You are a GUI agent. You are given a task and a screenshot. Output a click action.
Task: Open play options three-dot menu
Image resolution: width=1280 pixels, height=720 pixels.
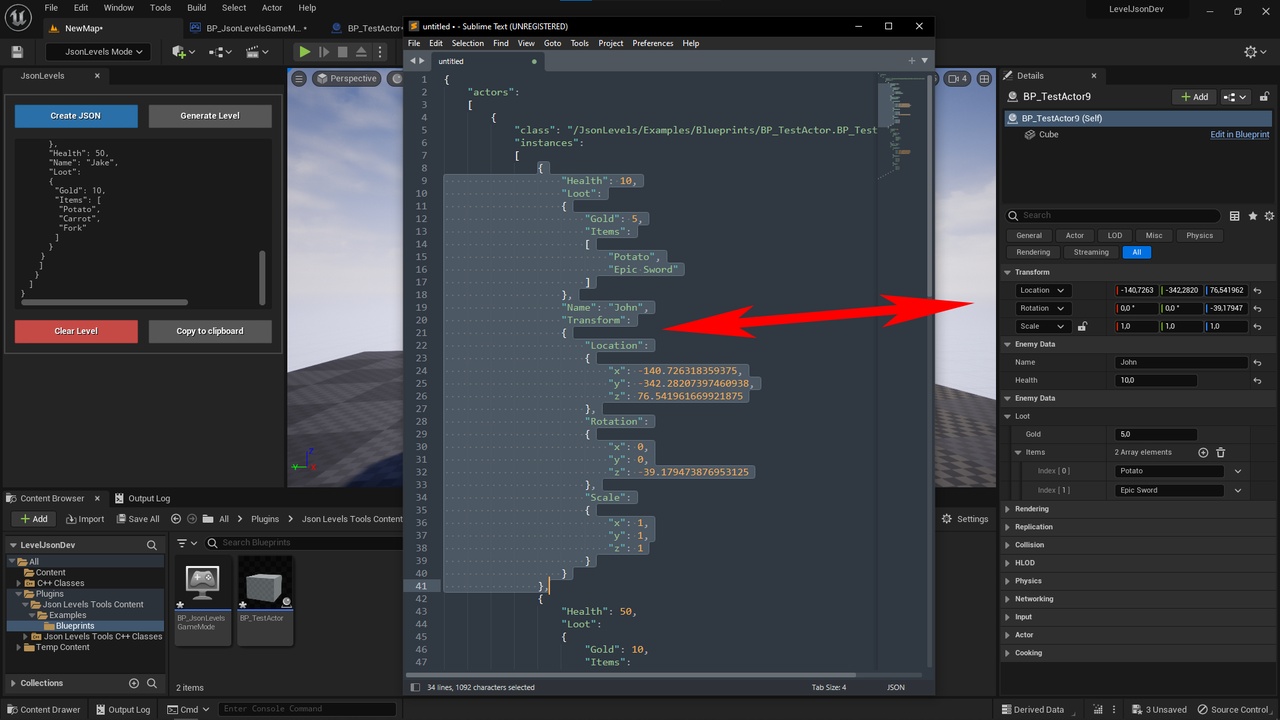click(381, 52)
